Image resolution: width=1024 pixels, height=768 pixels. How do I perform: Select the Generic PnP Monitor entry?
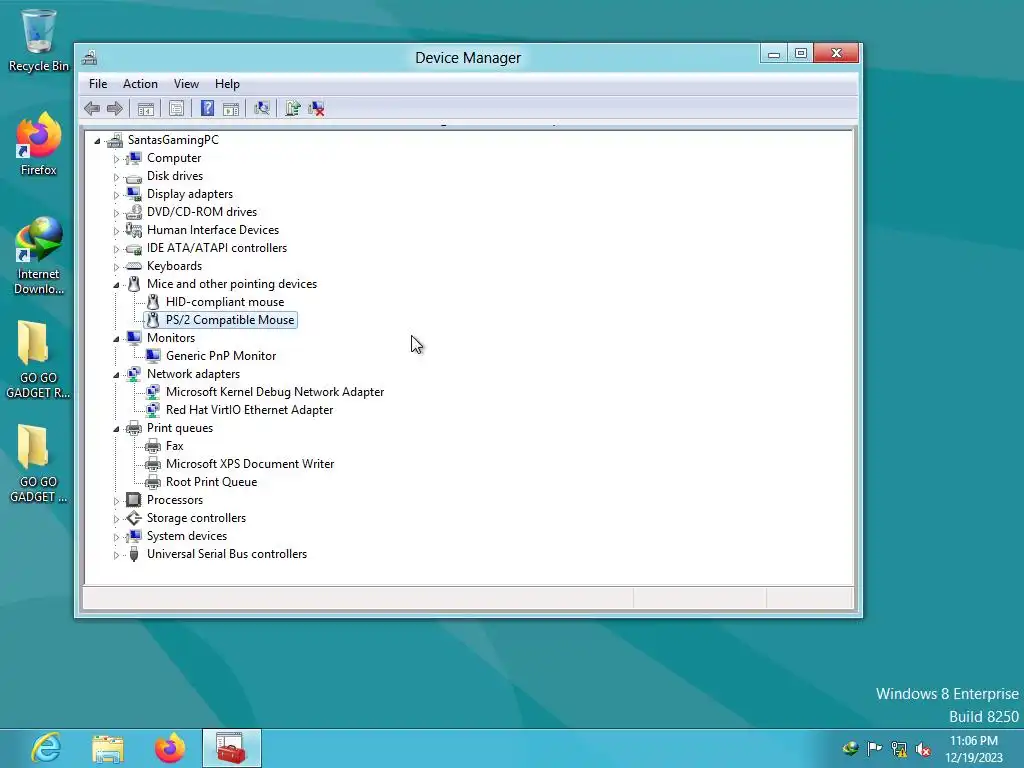tap(221, 356)
